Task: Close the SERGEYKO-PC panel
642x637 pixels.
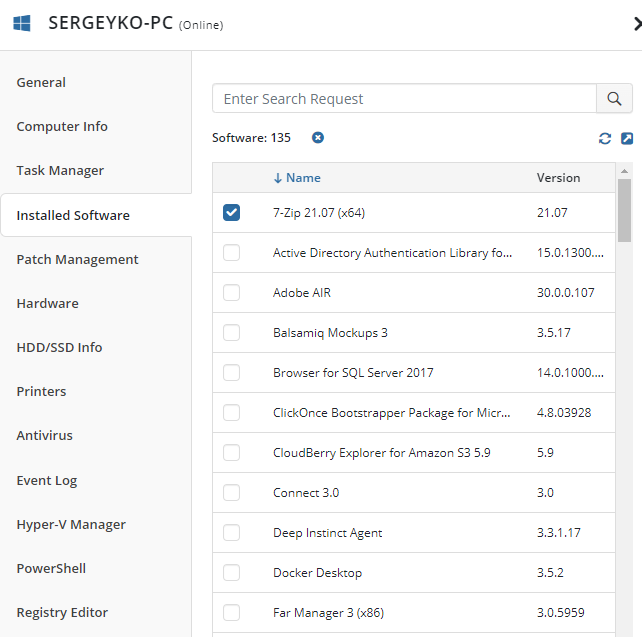Action: 637,24
